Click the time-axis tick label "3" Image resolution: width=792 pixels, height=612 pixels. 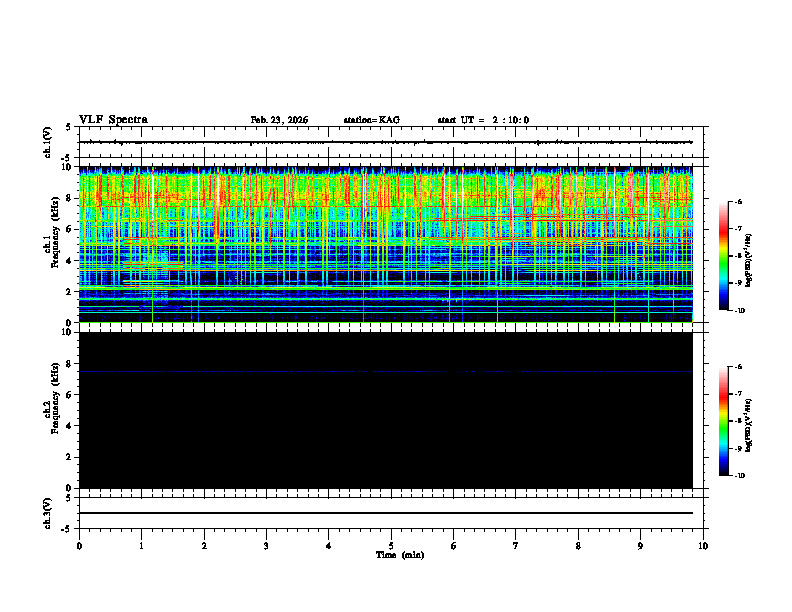266,546
